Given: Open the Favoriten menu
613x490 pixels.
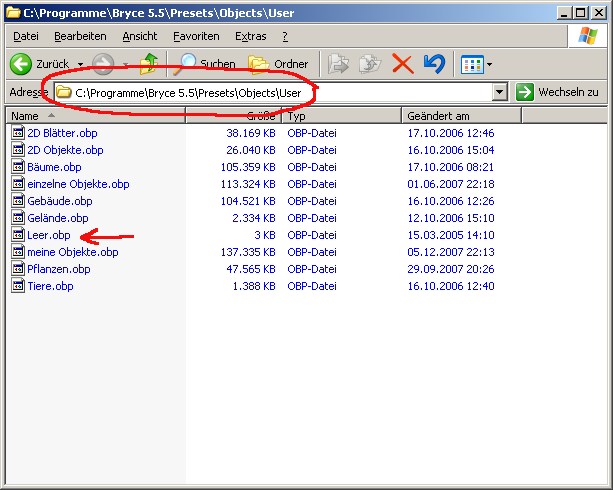Looking at the screenshot, I should coord(196,36).
